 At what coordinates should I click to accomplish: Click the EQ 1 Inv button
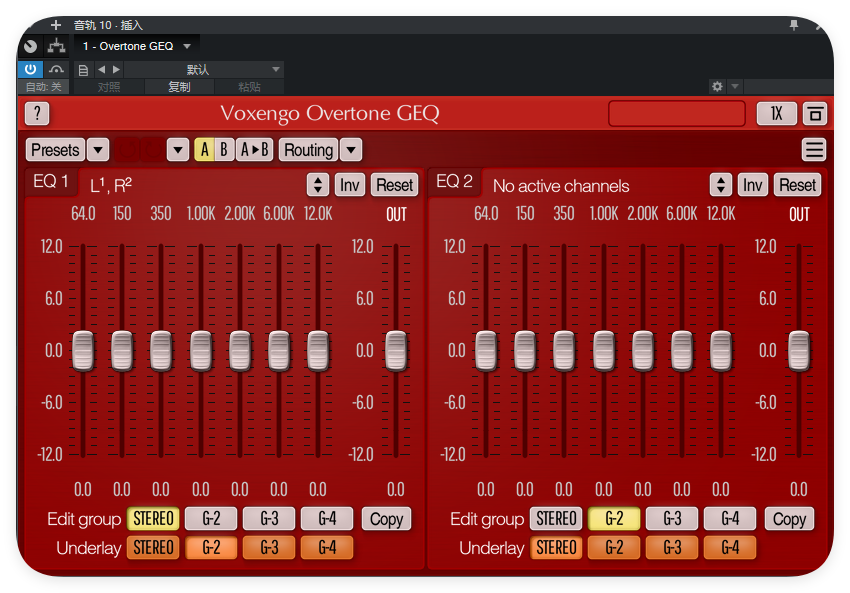coord(350,185)
